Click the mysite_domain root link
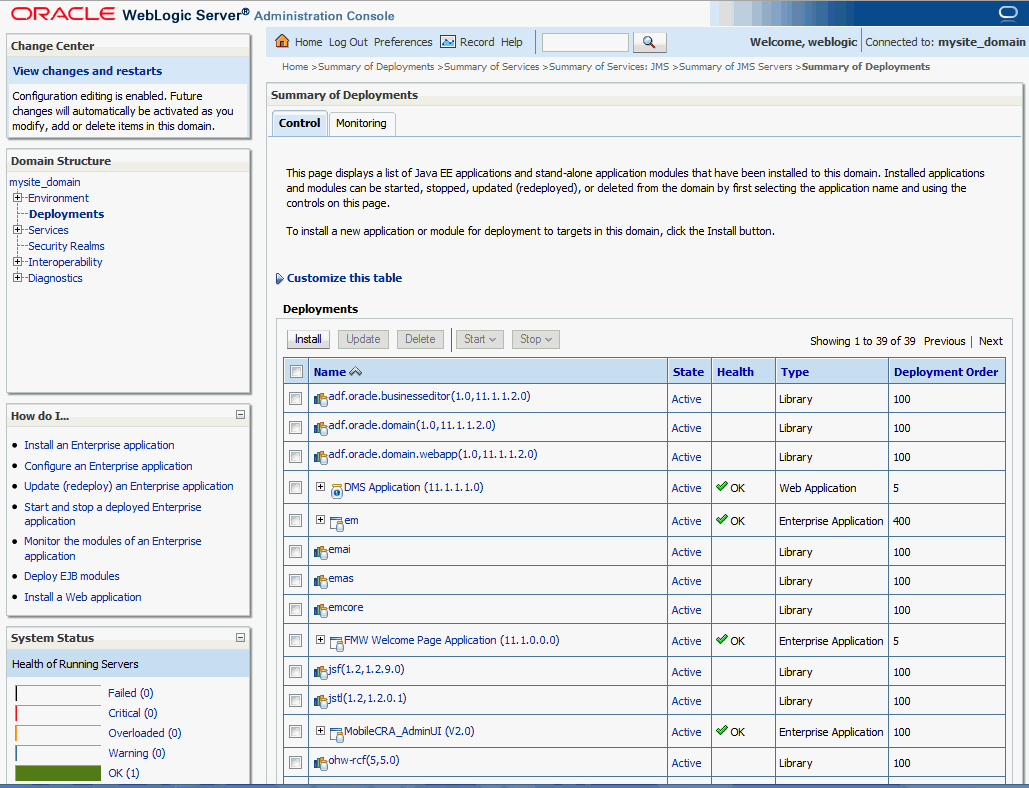 pos(45,182)
